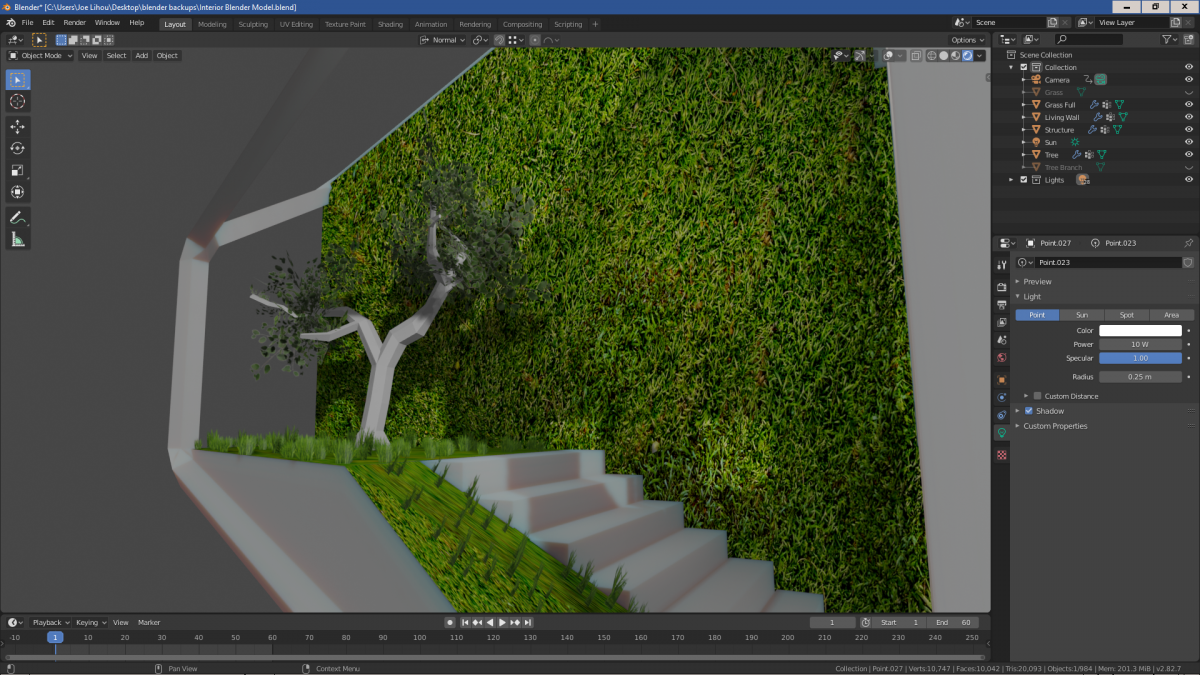This screenshot has height=675, width=1200.
Task: Select the Move tool in toolbar
Action: click(x=17, y=127)
